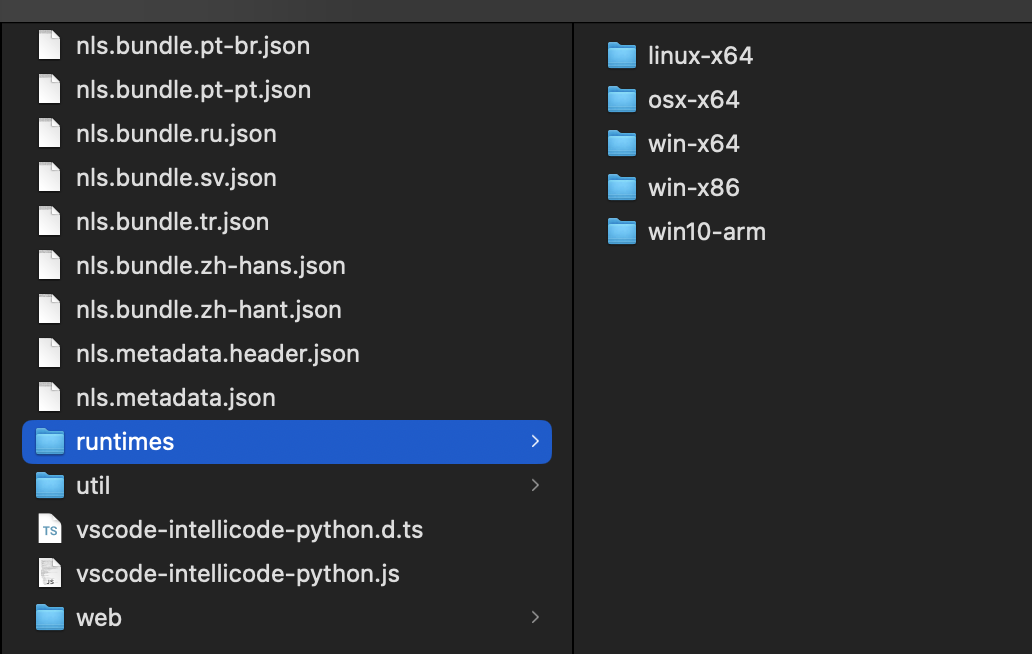Click the runtimes folder icon
Image resolution: width=1032 pixels, height=654 pixels.
(49, 441)
